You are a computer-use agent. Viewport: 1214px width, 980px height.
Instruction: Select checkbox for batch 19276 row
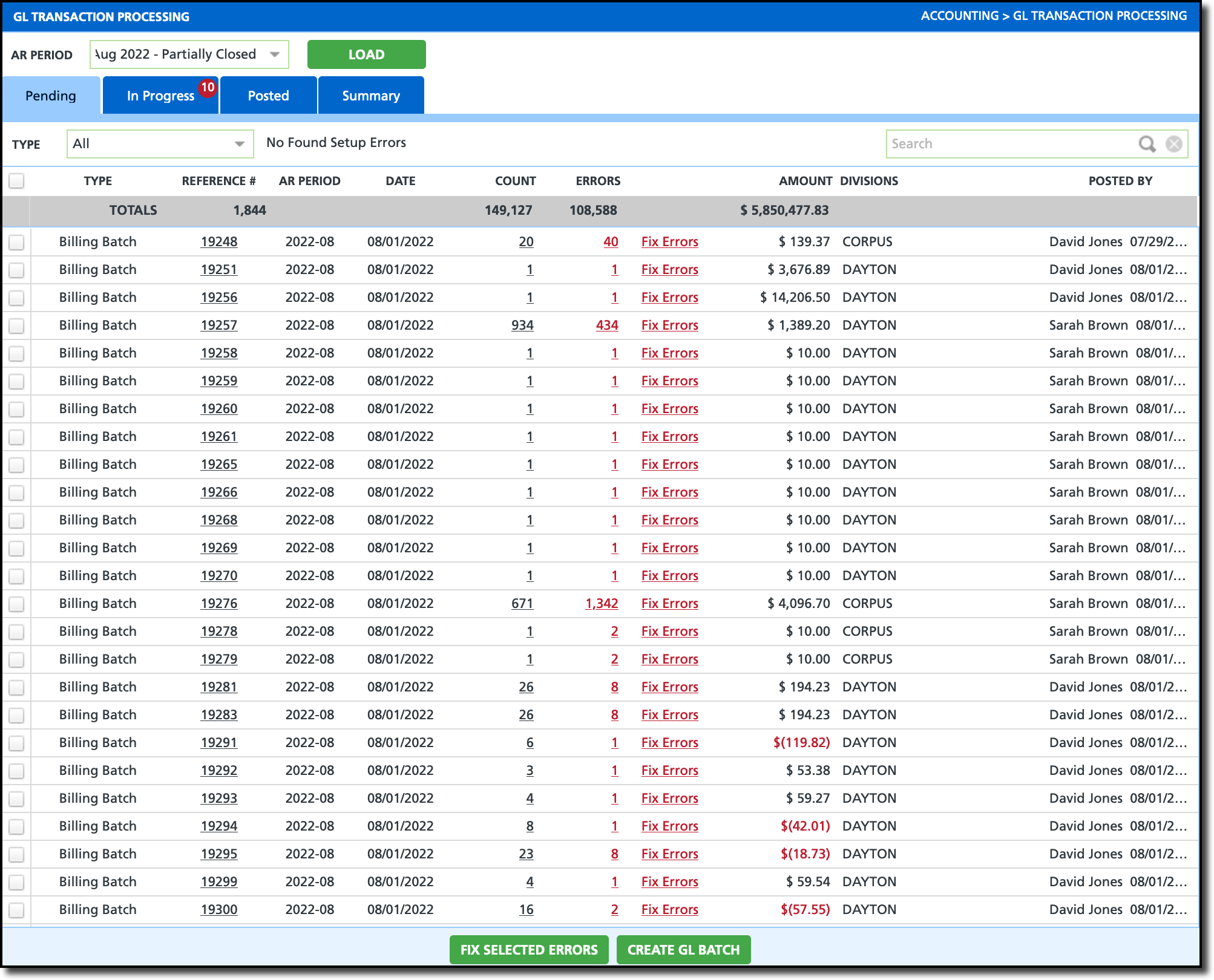click(x=17, y=604)
